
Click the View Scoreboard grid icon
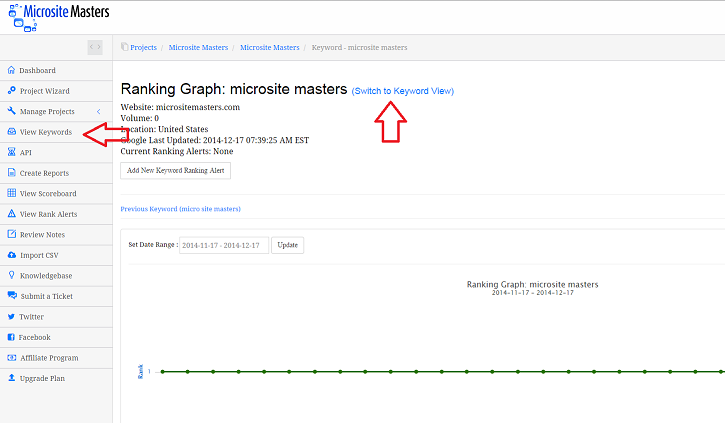[12, 193]
